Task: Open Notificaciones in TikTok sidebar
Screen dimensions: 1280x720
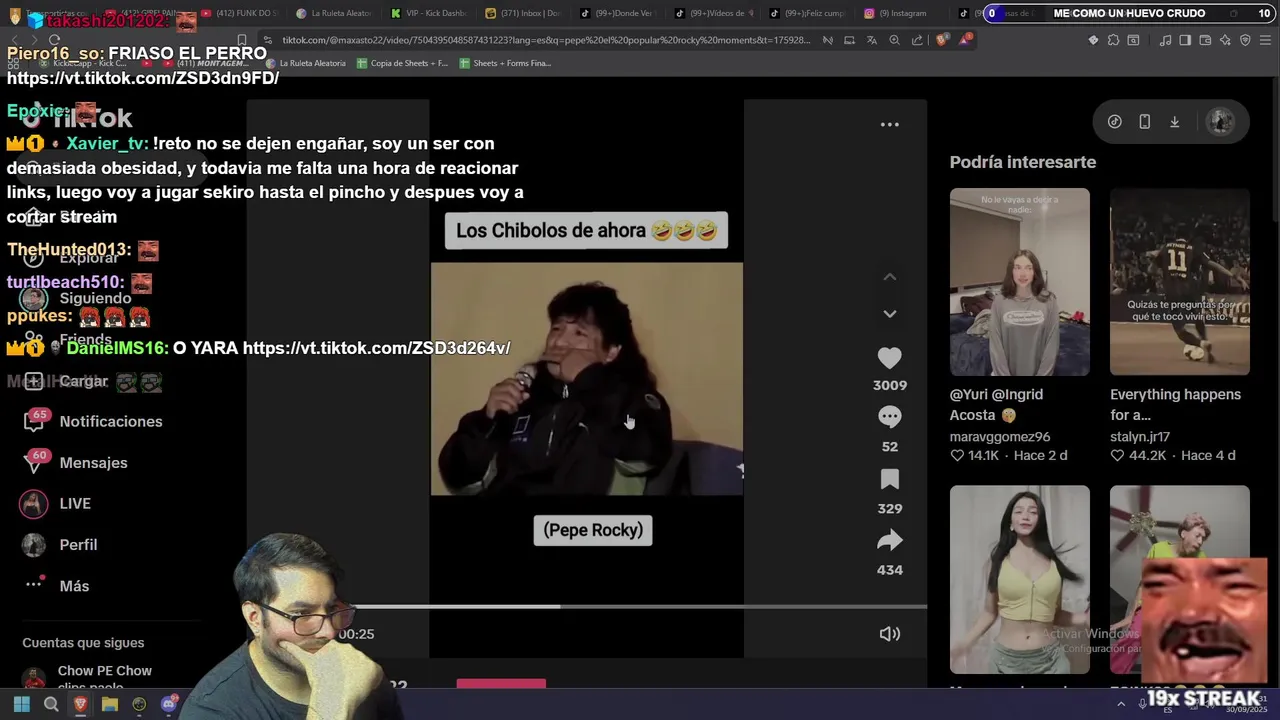Action: point(93,421)
